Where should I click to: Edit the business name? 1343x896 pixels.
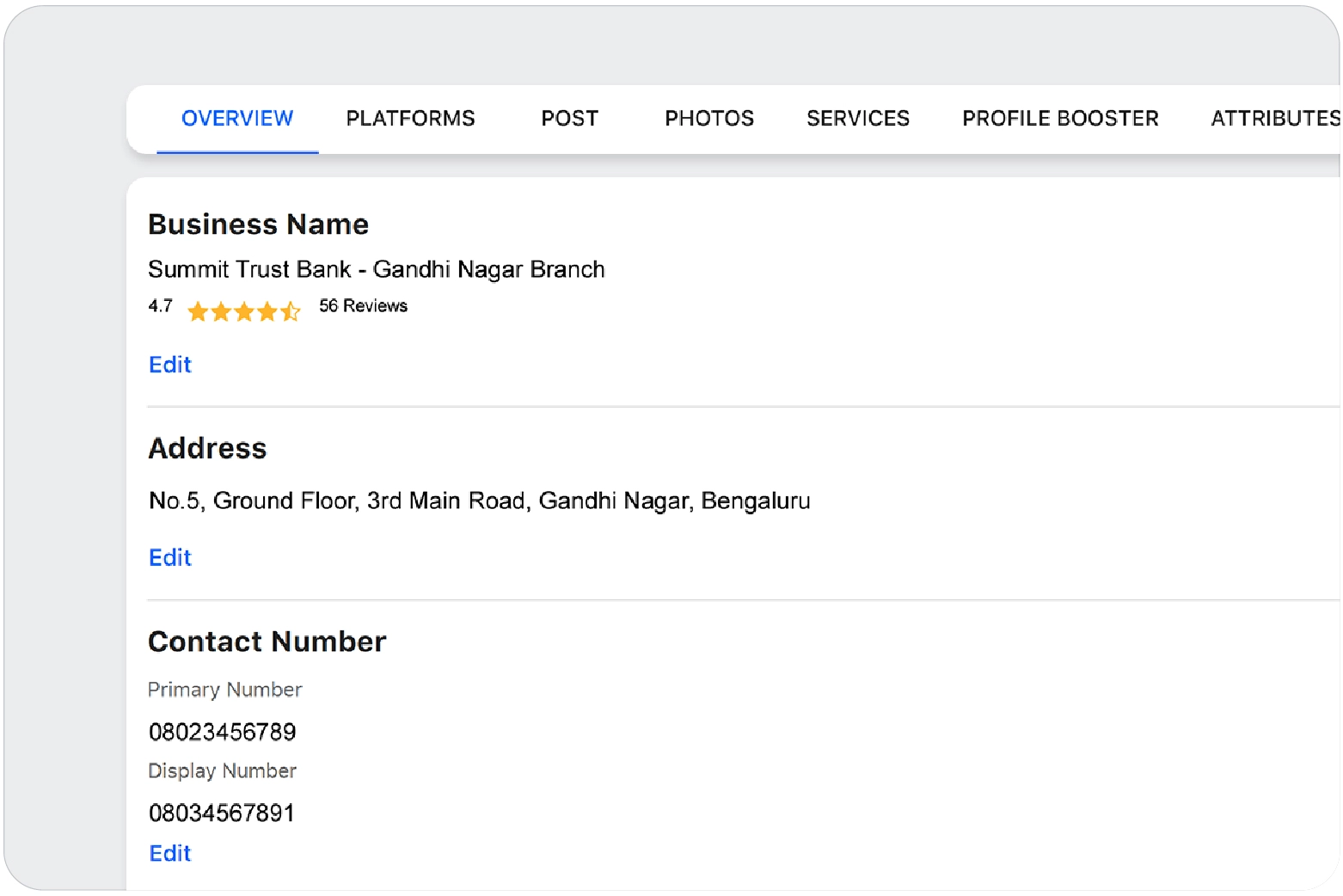pyautogui.click(x=170, y=365)
